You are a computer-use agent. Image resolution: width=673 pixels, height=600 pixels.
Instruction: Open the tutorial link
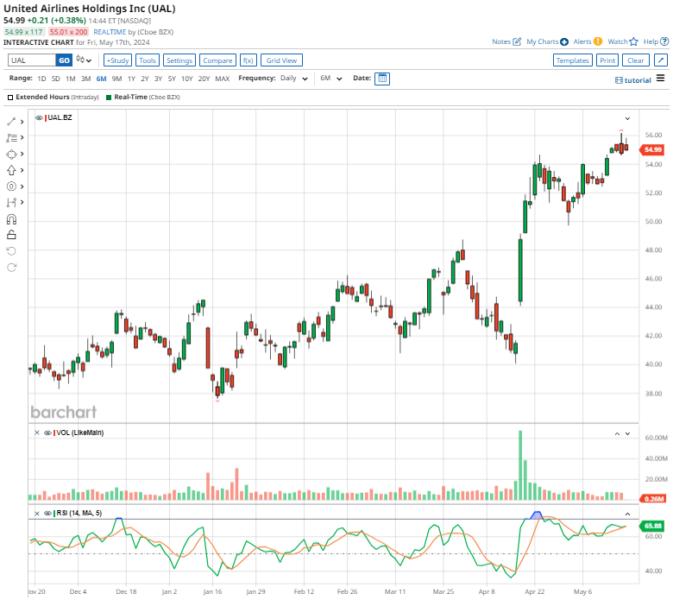633,80
